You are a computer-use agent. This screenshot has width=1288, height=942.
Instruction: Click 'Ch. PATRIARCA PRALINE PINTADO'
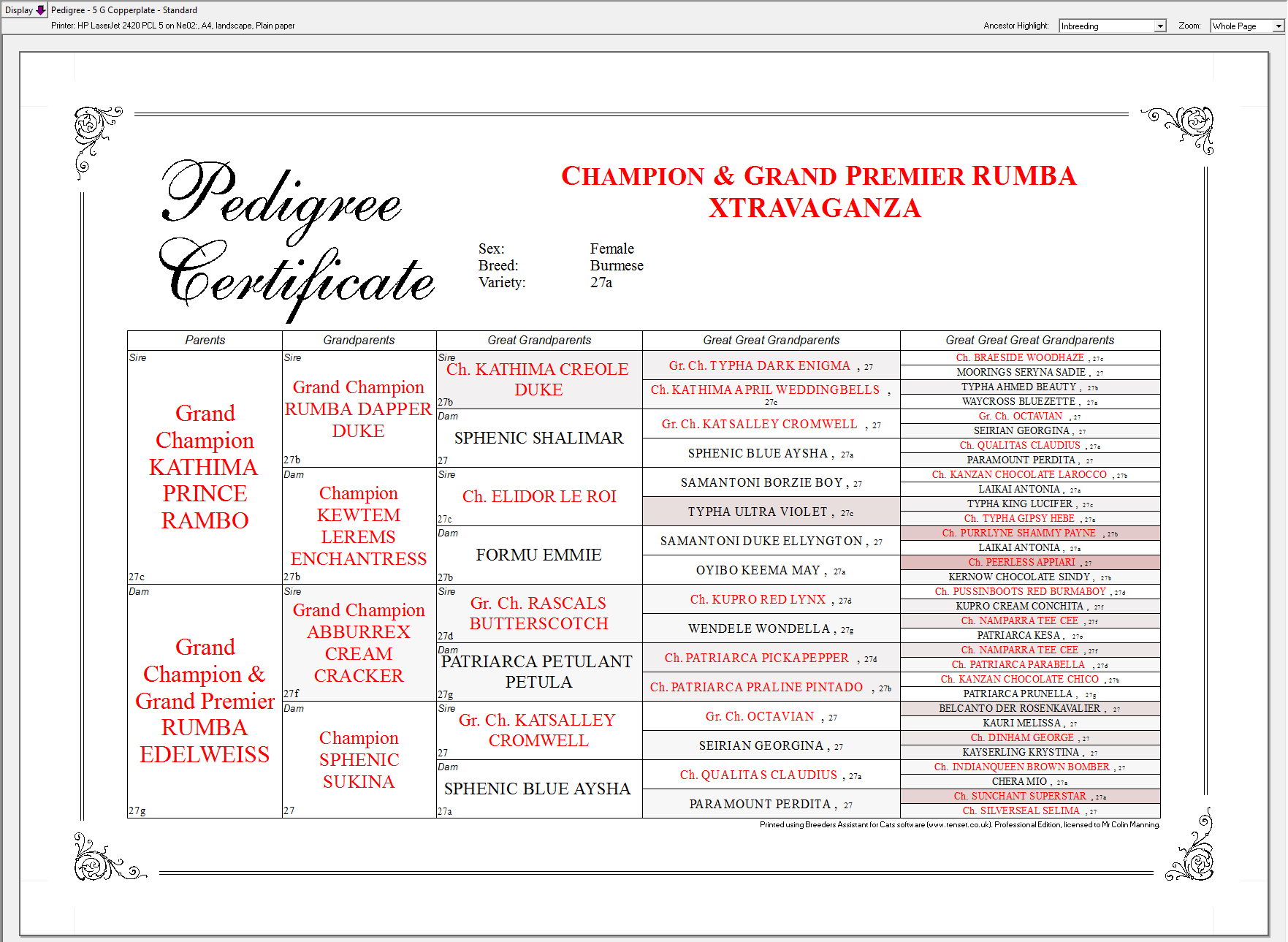coord(771,687)
